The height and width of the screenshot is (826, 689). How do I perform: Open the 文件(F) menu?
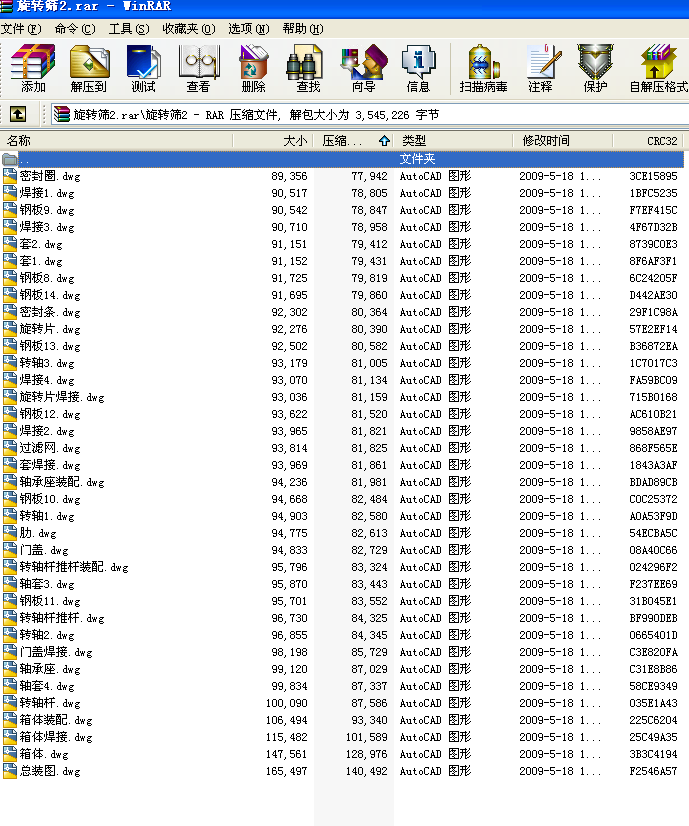[x=21, y=28]
